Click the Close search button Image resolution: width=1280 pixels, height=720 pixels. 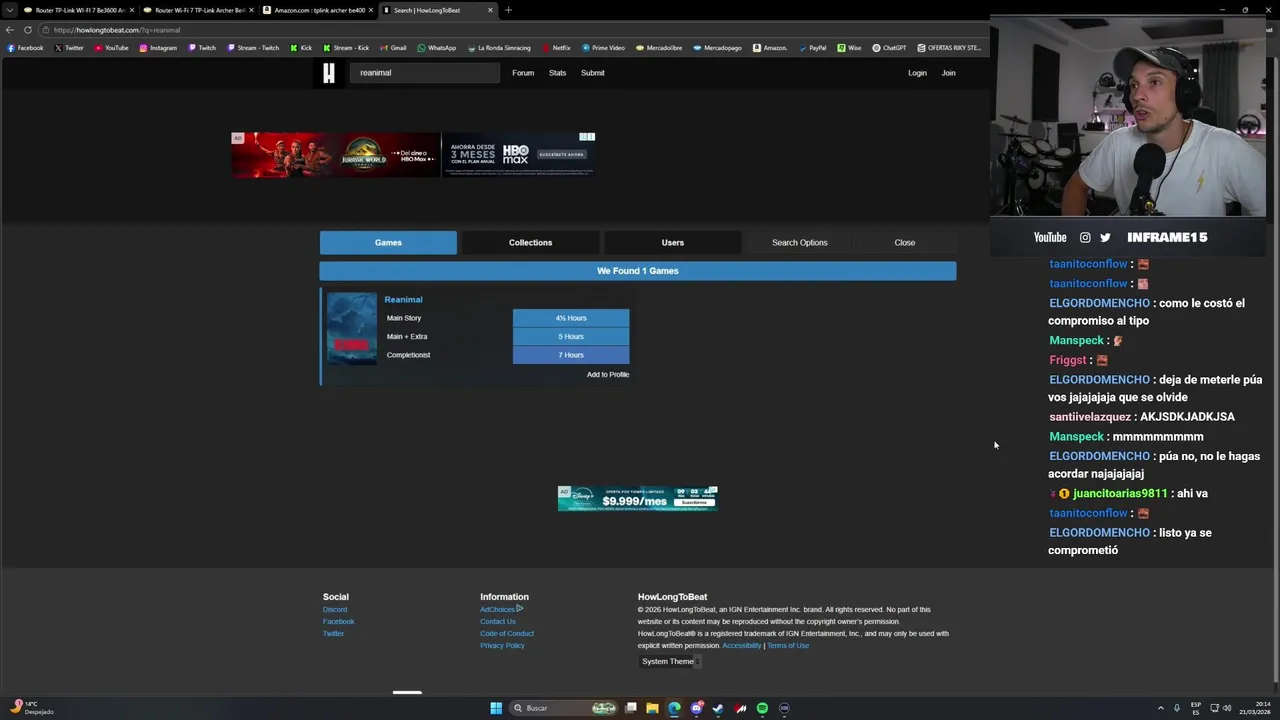pos(905,243)
